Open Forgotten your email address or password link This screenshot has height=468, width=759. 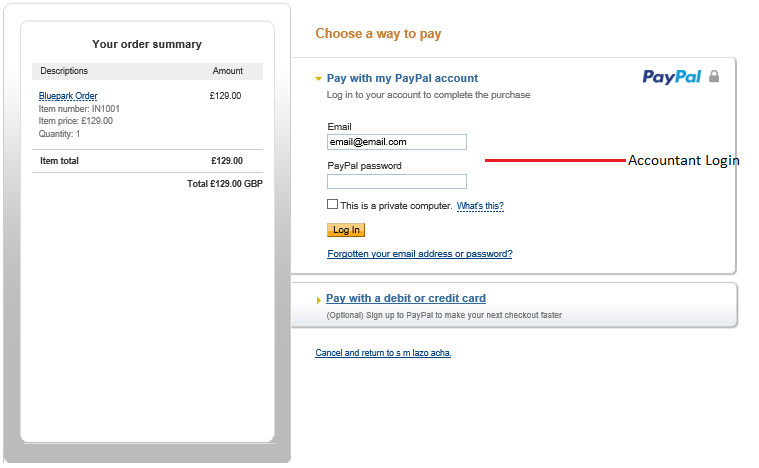click(x=420, y=254)
